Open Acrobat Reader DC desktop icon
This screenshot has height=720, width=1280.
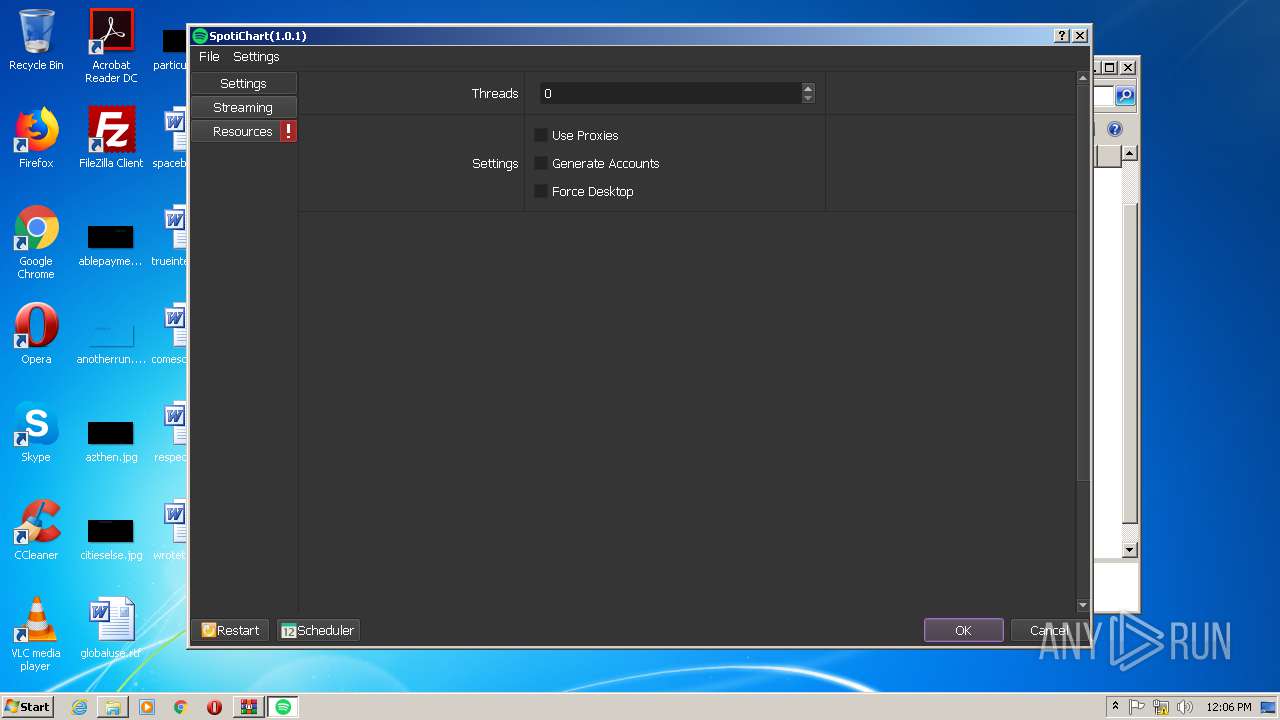tap(111, 46)
